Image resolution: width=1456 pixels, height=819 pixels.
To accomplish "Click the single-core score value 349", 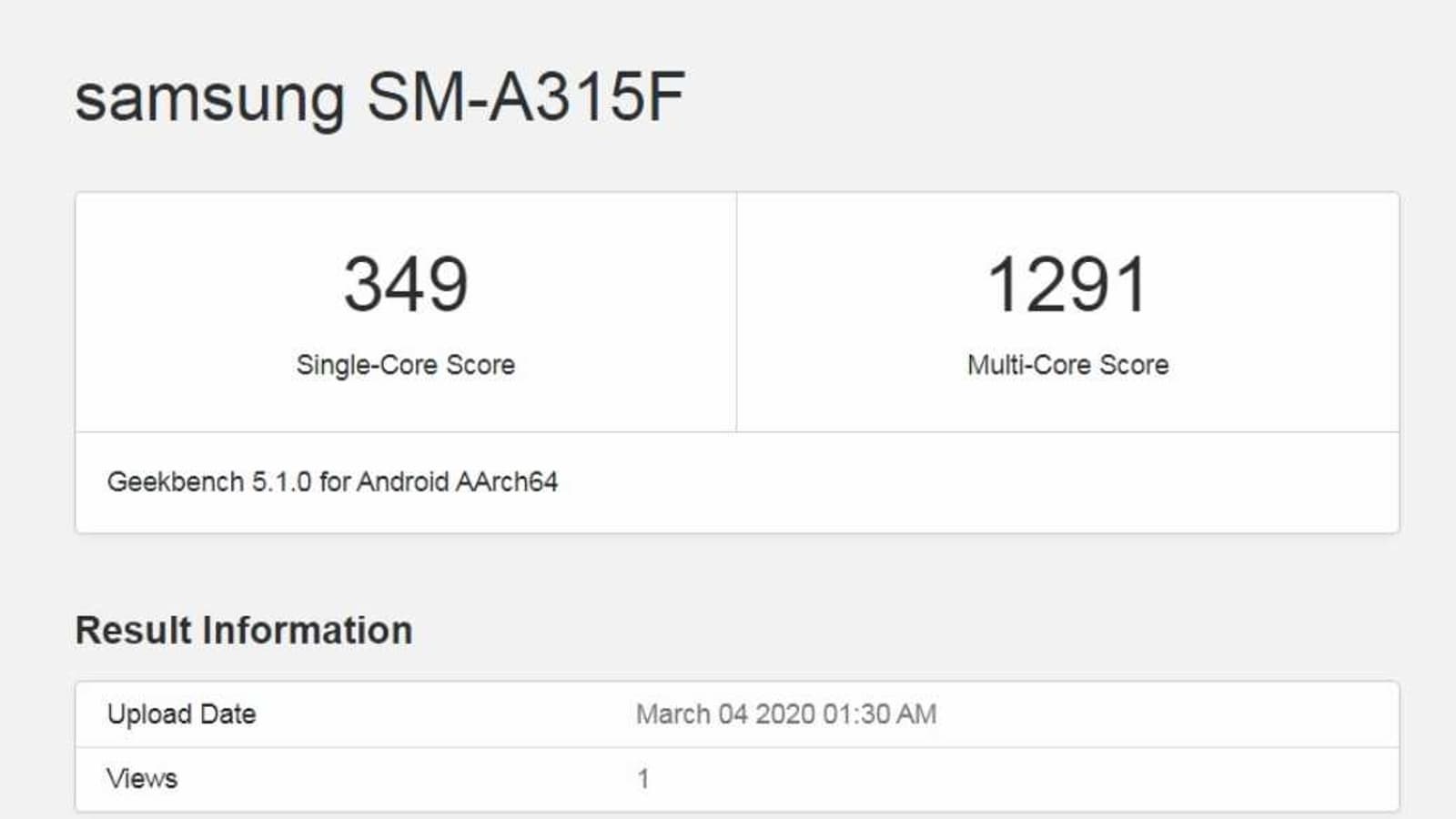I will 406,284.
